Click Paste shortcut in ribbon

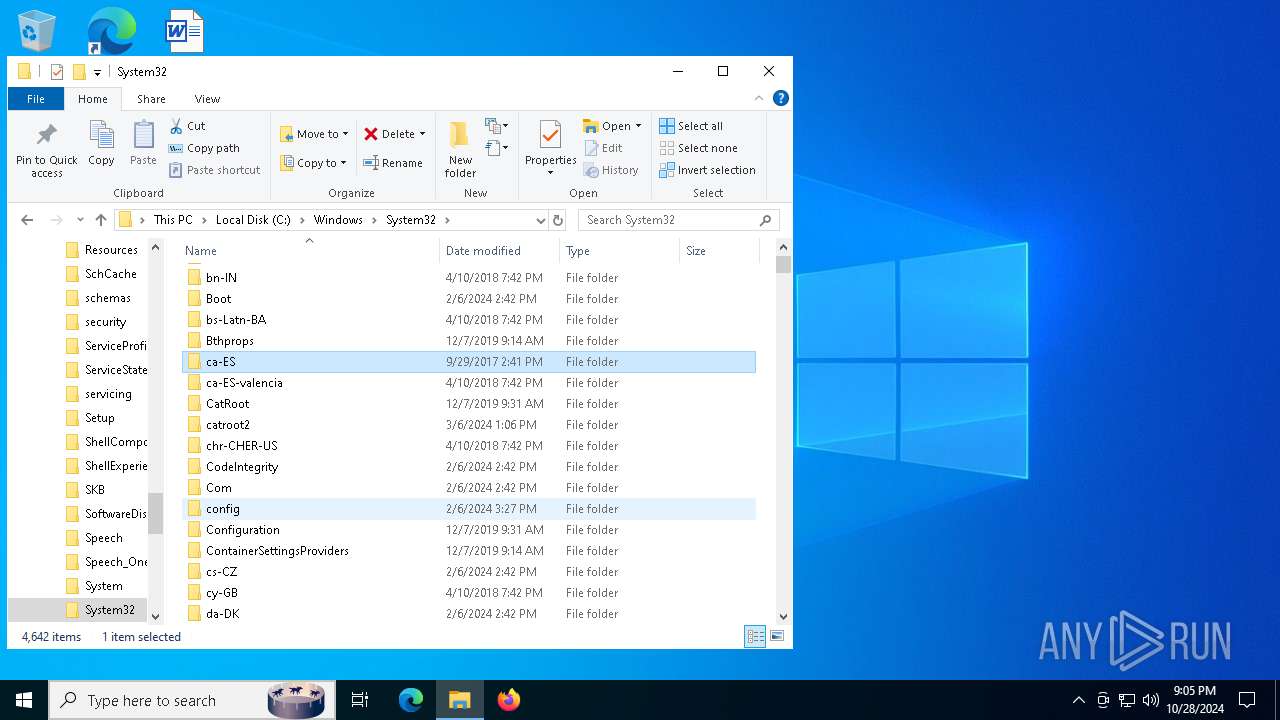[x=214, y=170]
